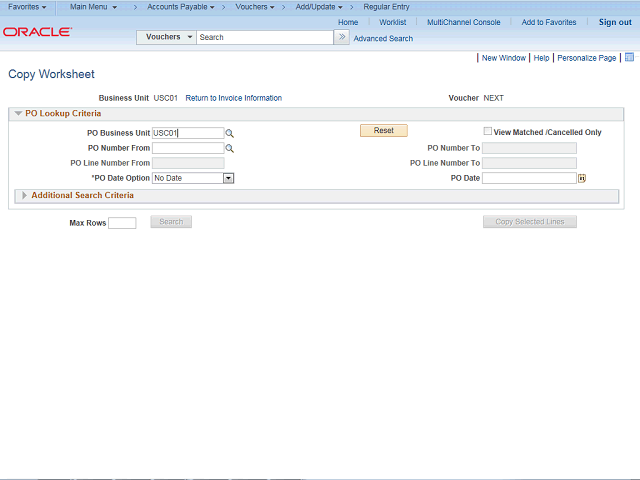Collapse the PO Lookup Criteria section
The height and width of the screenshot is (480, 640).
tap(18, 113)
